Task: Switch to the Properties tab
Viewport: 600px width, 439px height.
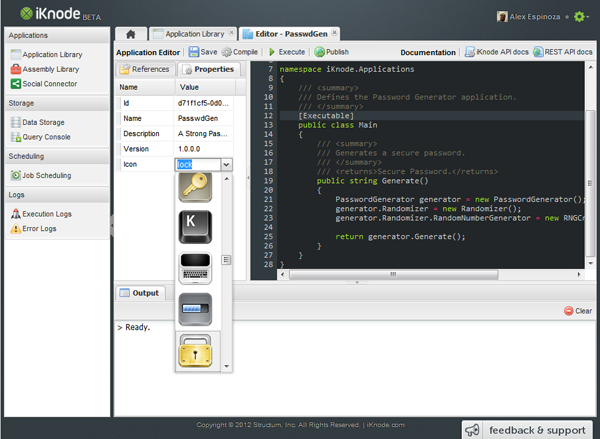Action: click(209, 69)
